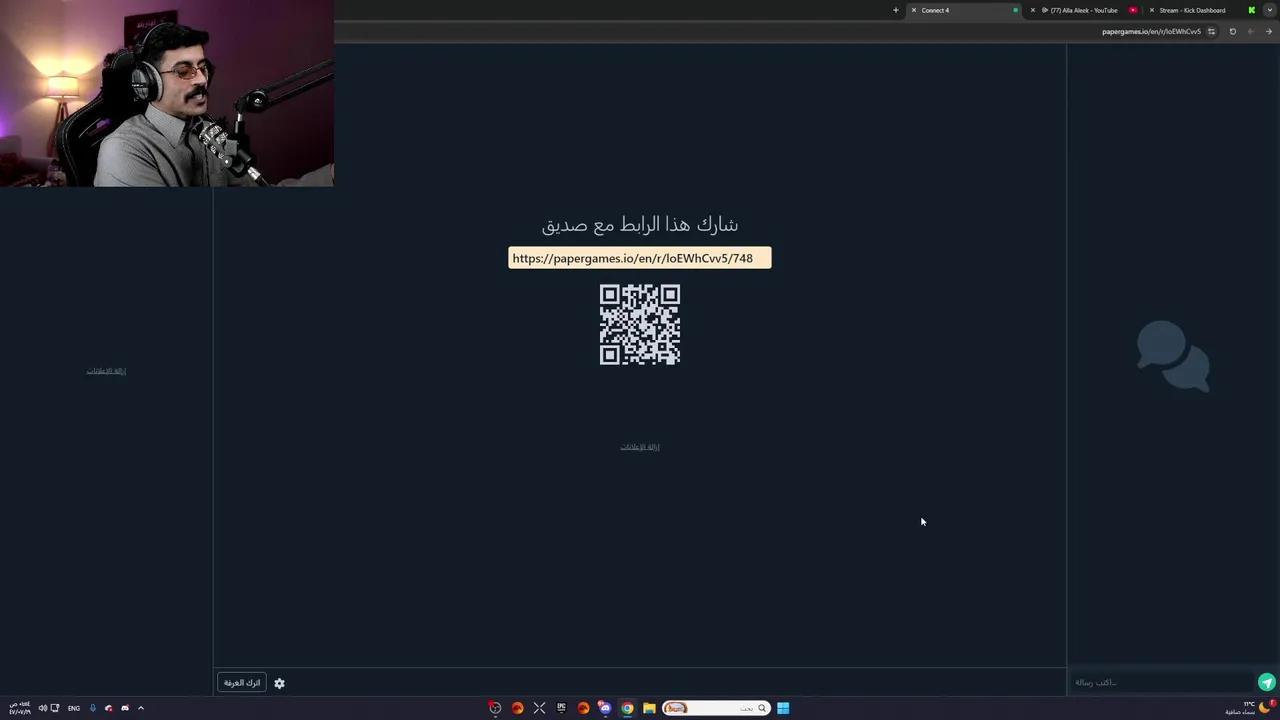Screen dimensions: 1280x720
Task: Open Google Chrome from taskbar
Action: coord(627,708)
